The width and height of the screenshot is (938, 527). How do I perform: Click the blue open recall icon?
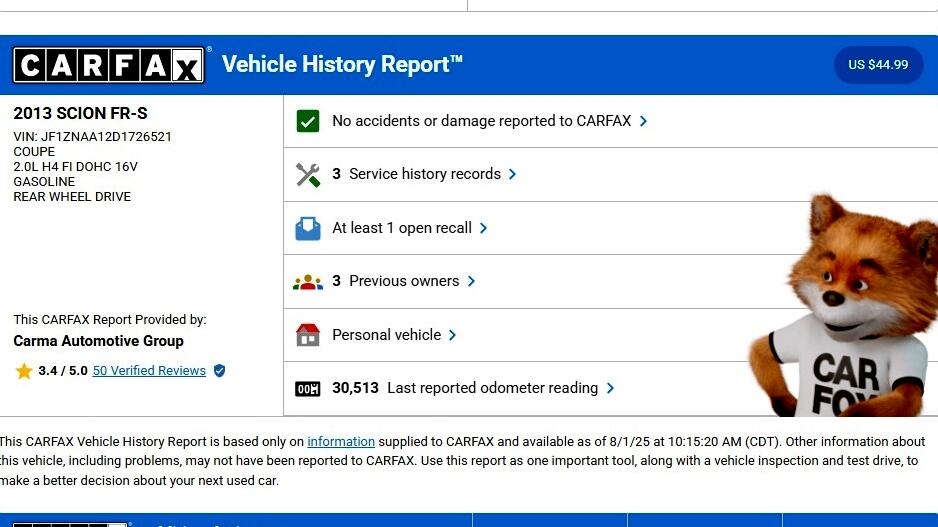[x=307, y=228]
